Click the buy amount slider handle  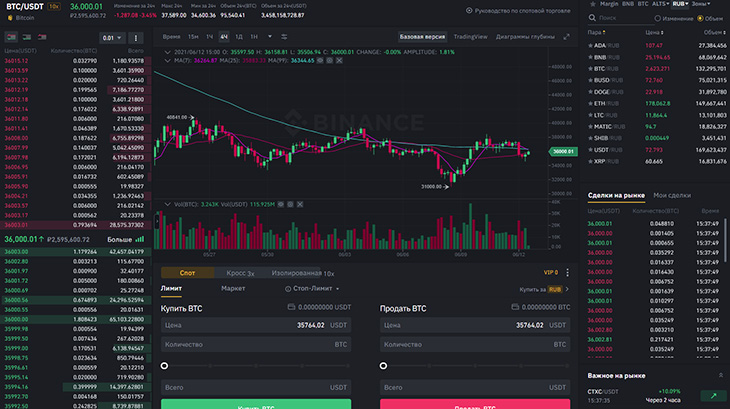(164, 366)
